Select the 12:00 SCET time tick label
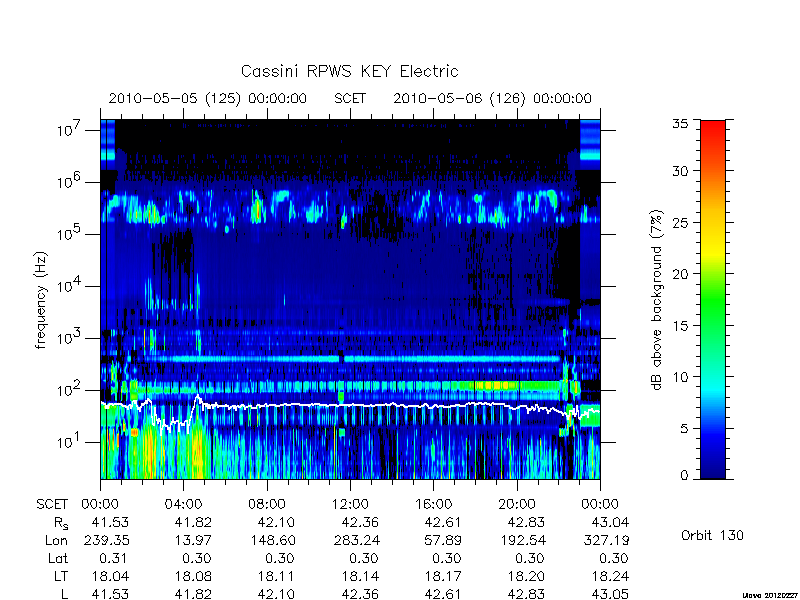This screenshot has width=800, height=600. coord(350,505)
